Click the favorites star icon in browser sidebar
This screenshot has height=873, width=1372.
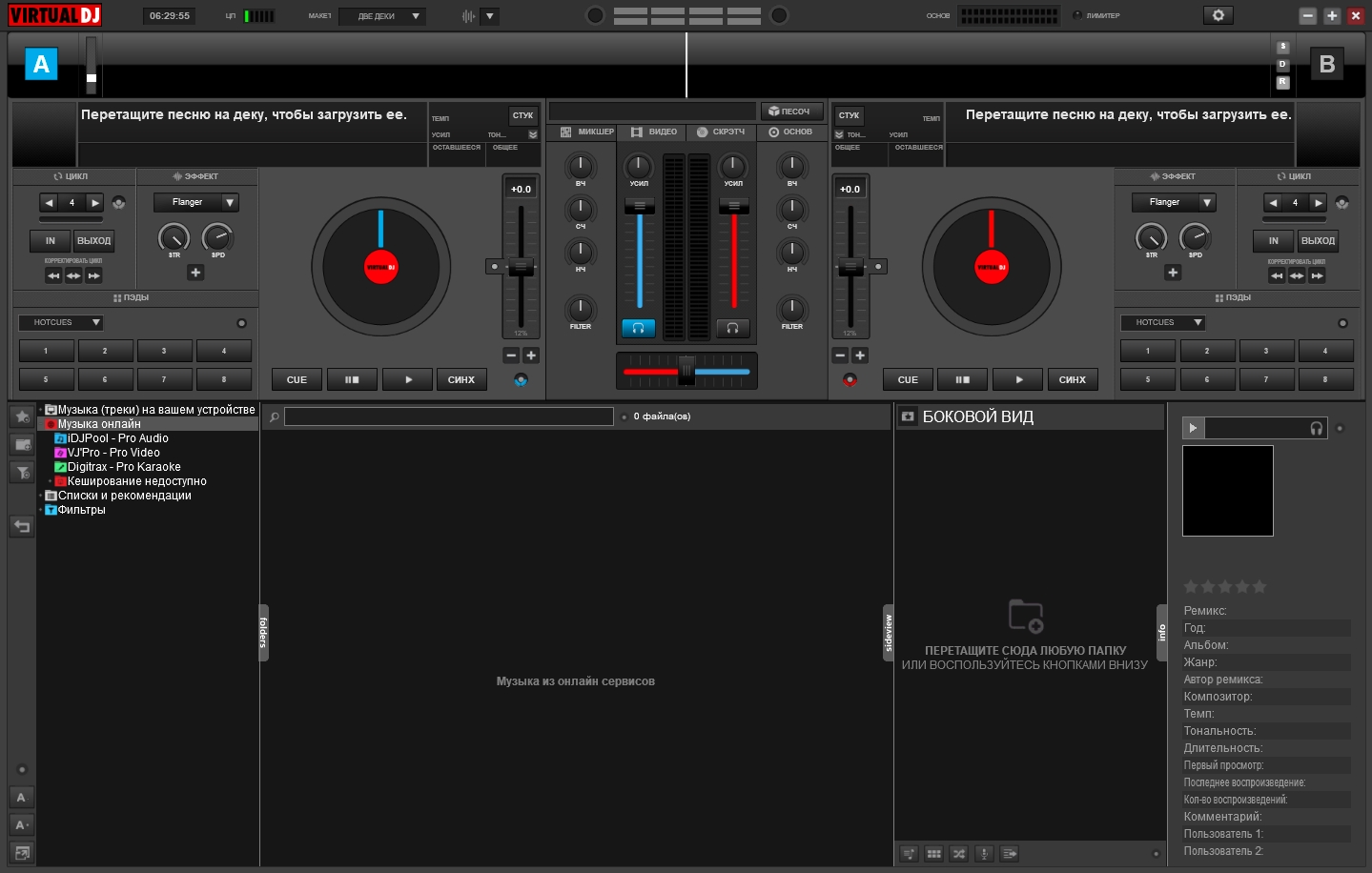[22, 416]
